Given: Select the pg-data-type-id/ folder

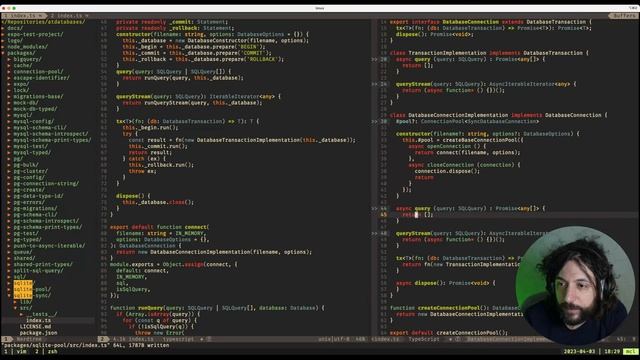Looking at the screenshot, I should 38,196.
